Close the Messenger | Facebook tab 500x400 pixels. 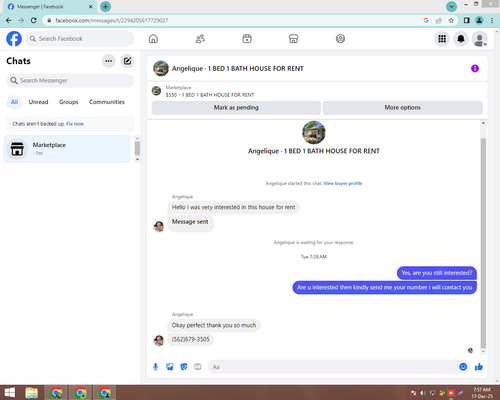[90, 7]
